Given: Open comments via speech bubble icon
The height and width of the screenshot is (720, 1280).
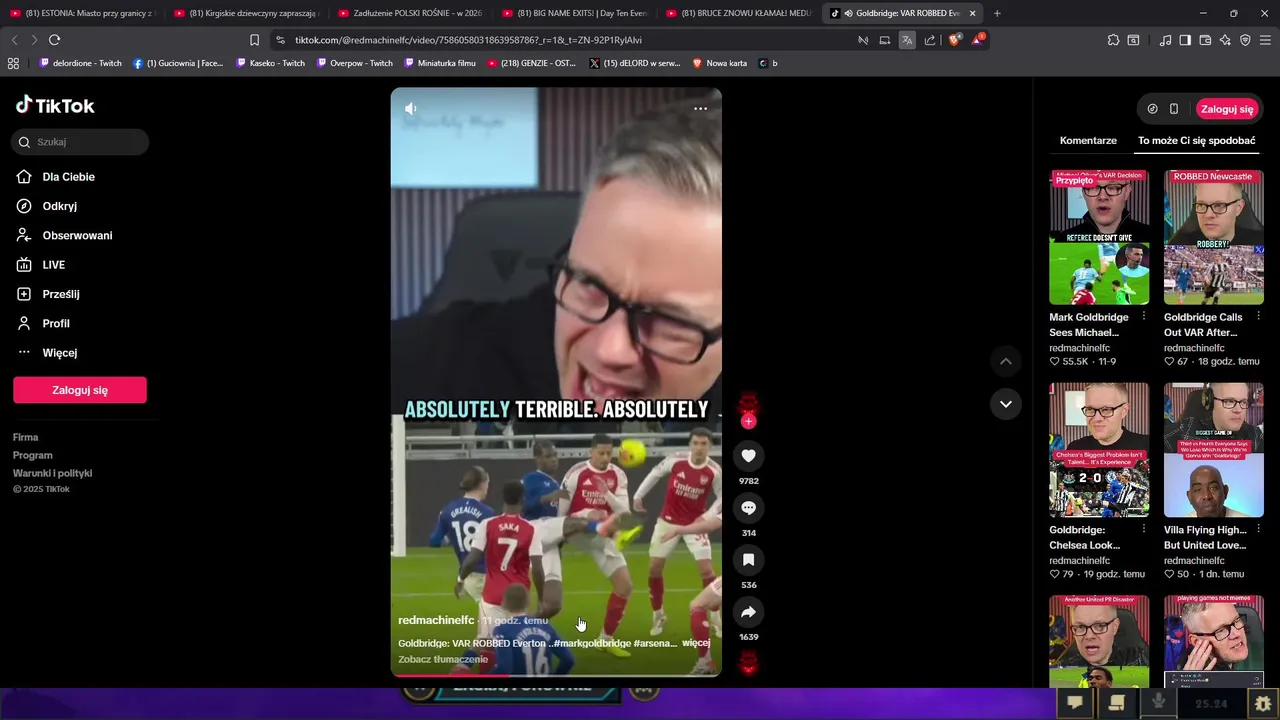Looking at the screenshot, I should tap(748, 508).
